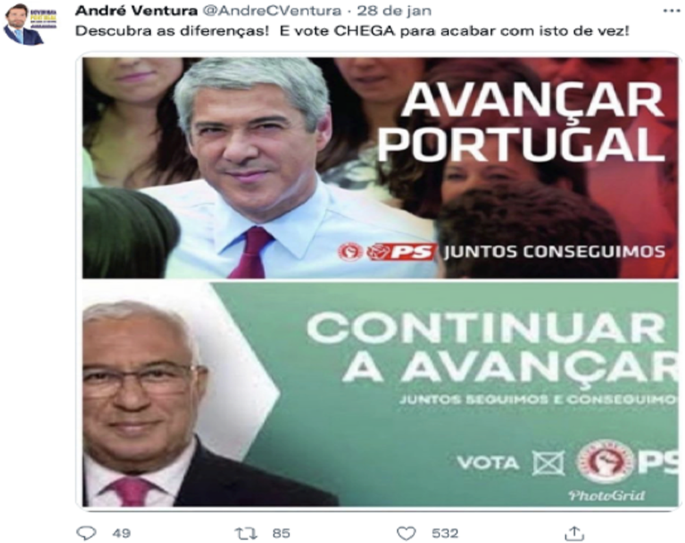
Task: Open the three-dot more options menu
Action: (671, 10)
